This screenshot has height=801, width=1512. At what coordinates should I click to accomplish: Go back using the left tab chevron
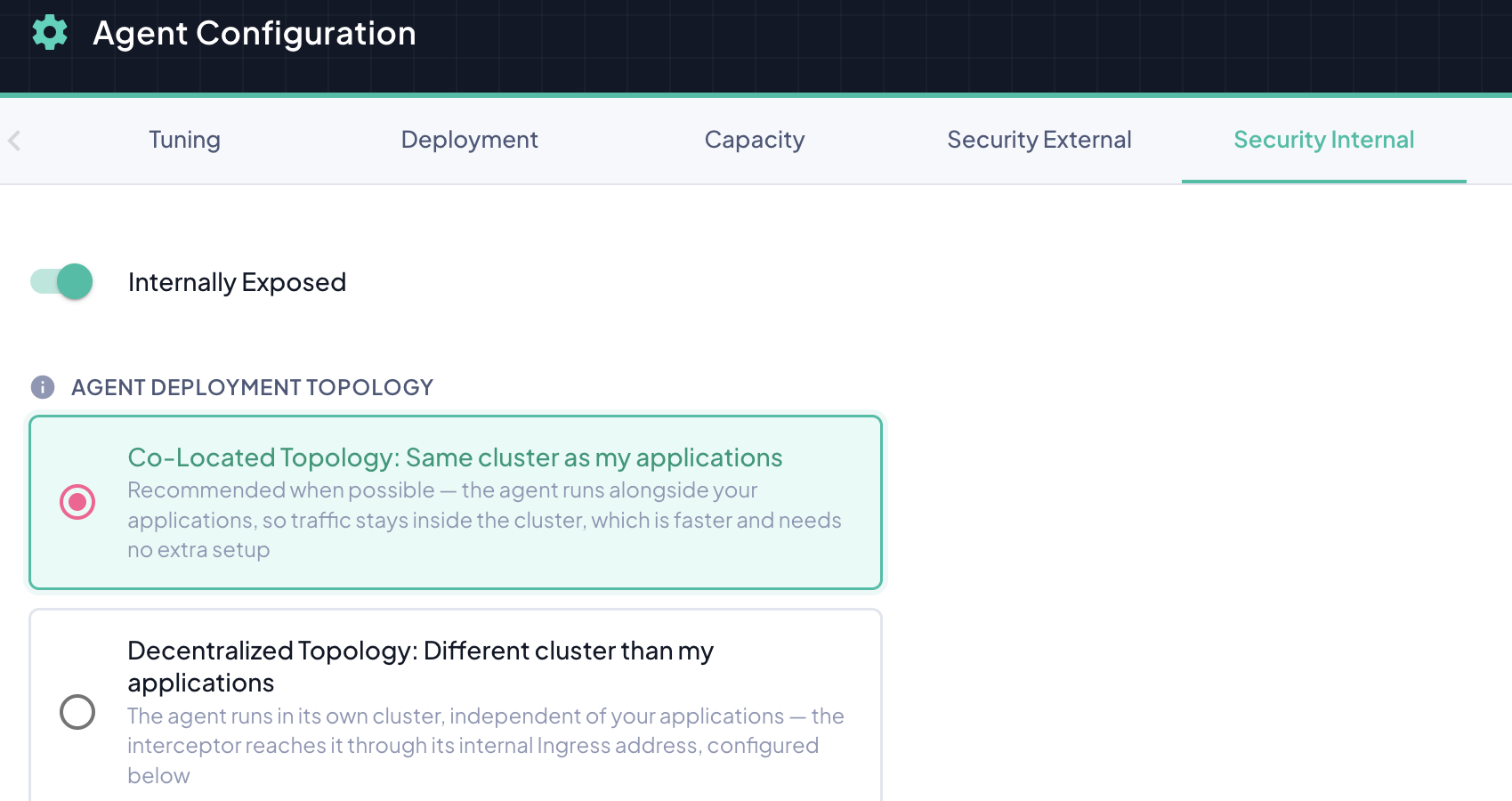coord(14,140)
